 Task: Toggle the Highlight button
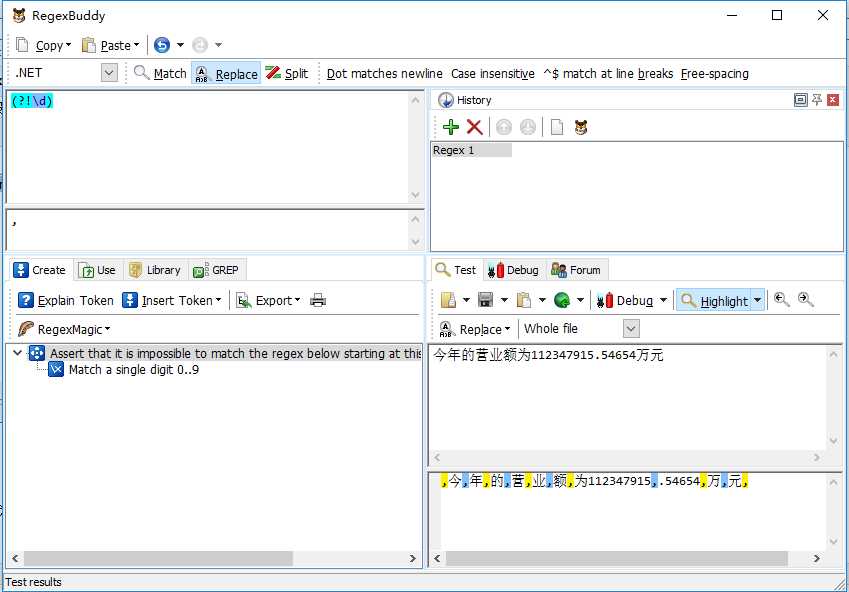point(714,300)
